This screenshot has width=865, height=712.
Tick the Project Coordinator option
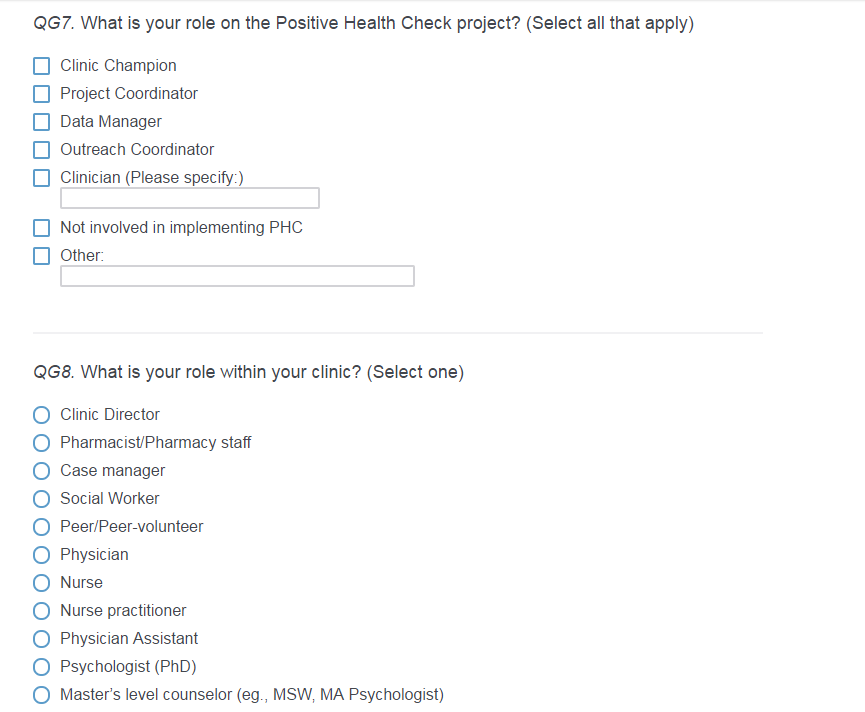[x=42, y=94]
